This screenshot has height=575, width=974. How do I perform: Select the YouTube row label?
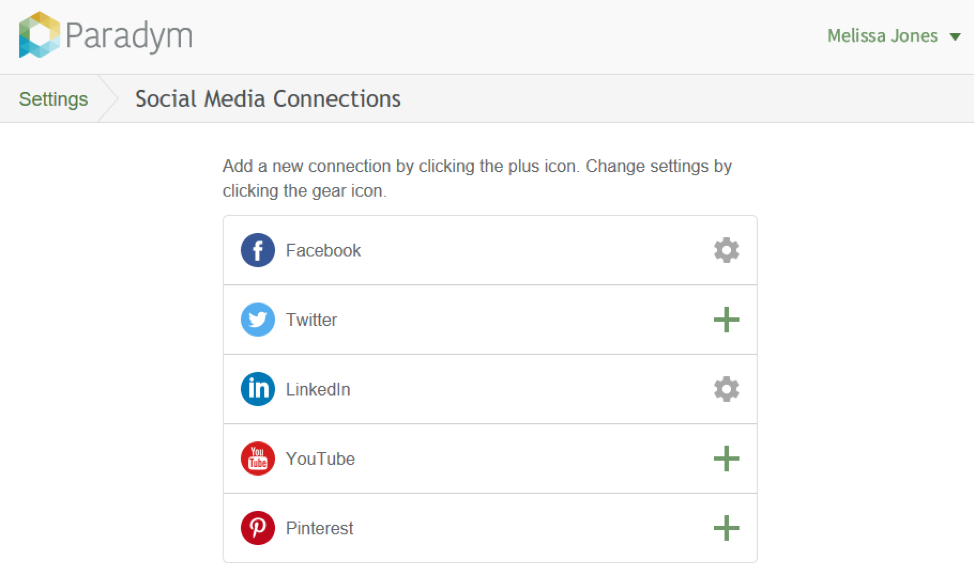point(321,459)
